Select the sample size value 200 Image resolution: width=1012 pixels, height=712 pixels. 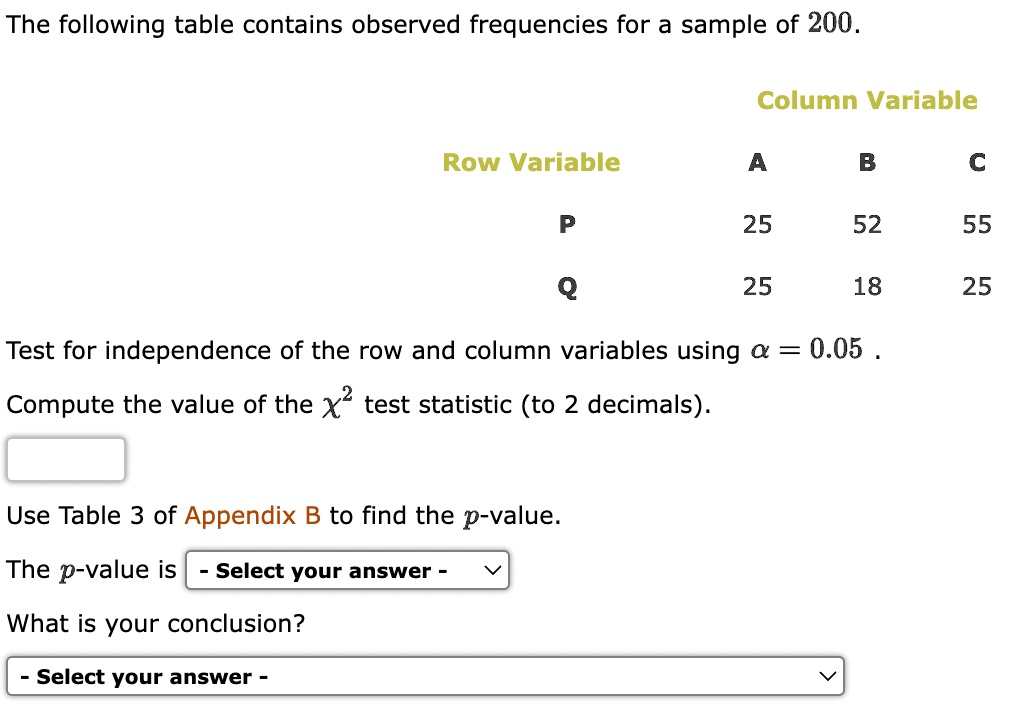pos(830,23)
